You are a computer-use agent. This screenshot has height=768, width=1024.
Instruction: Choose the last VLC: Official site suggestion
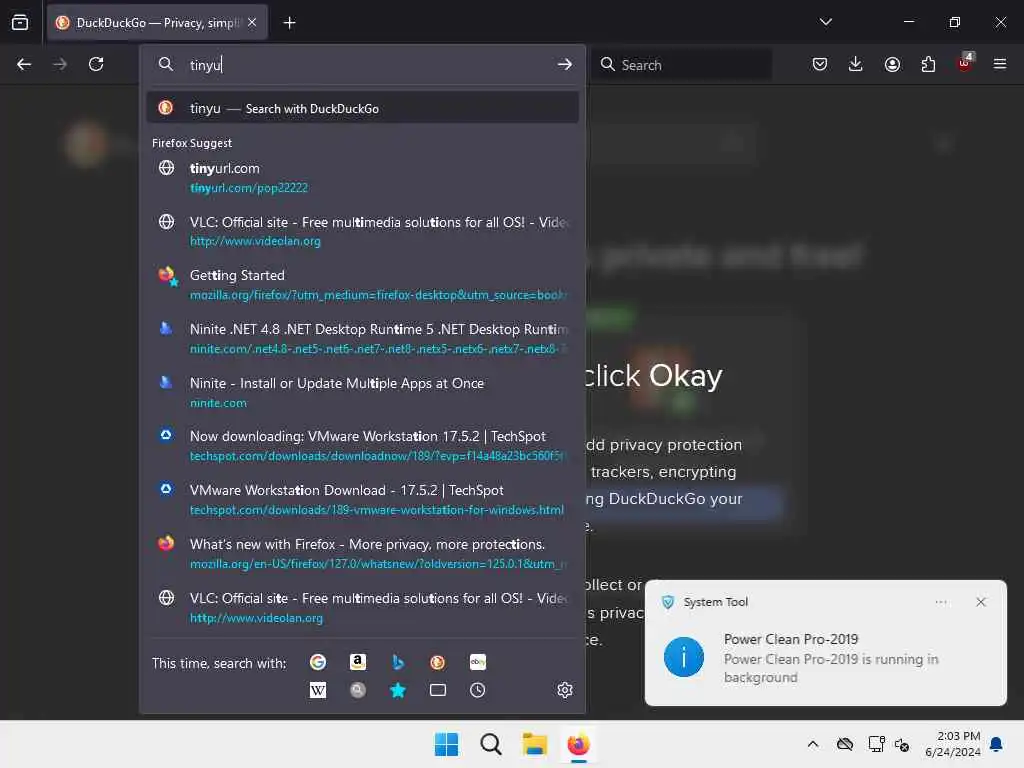point(363,607)
